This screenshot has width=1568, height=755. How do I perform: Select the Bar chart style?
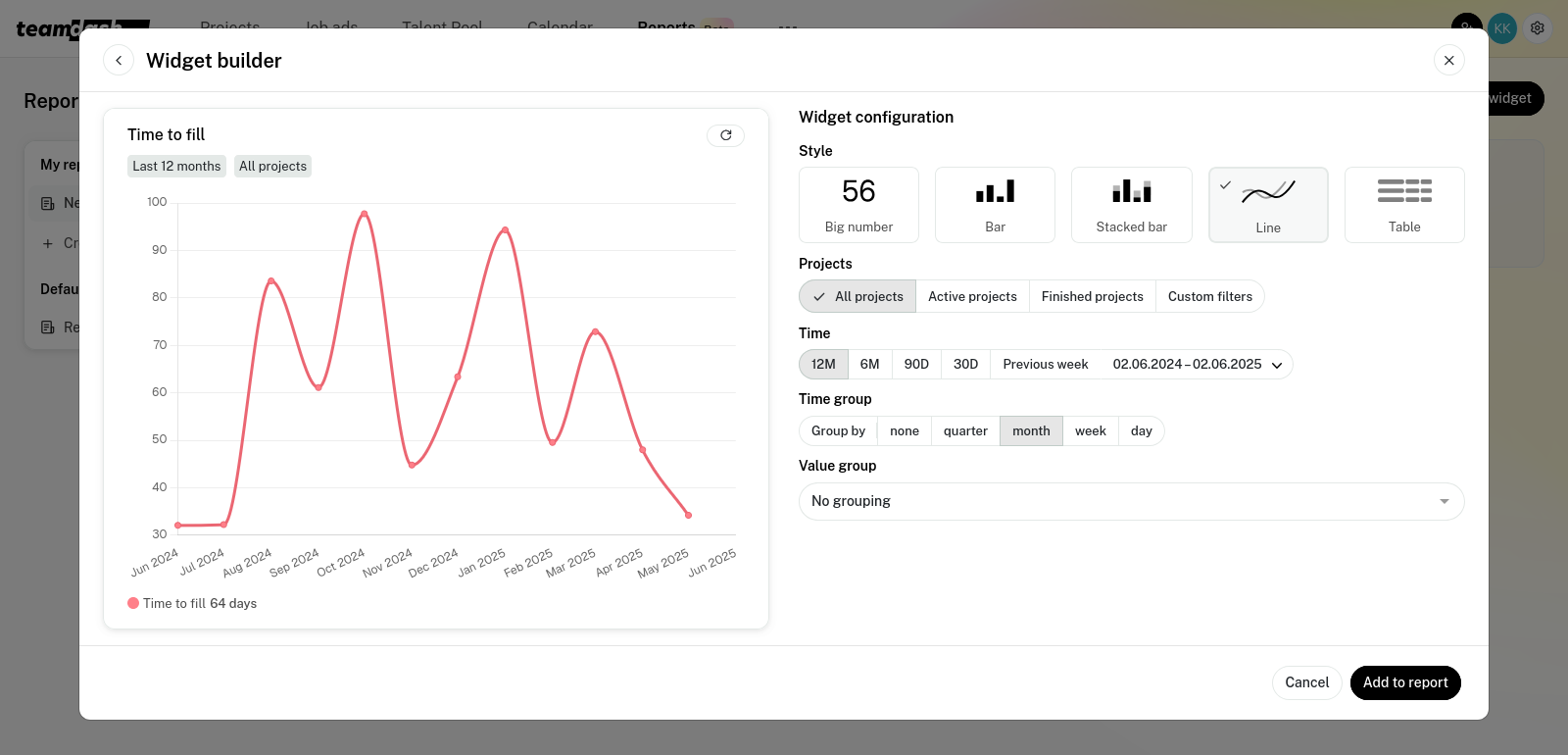(995, 204)
